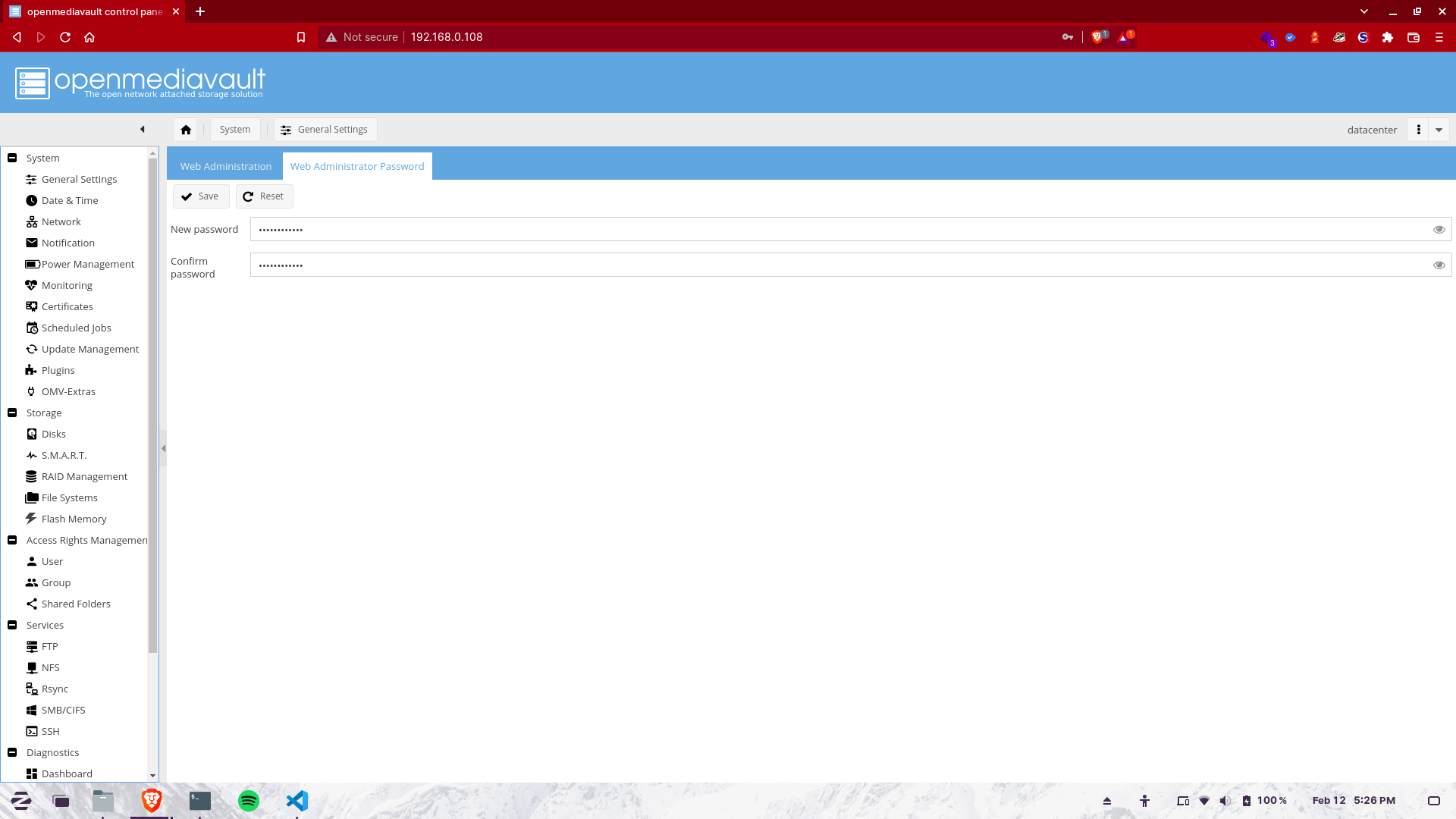The height and width of the screenshot is (819, 1456).
Task: Open Flash Memory in the sidebar
Action: point(74,519)
